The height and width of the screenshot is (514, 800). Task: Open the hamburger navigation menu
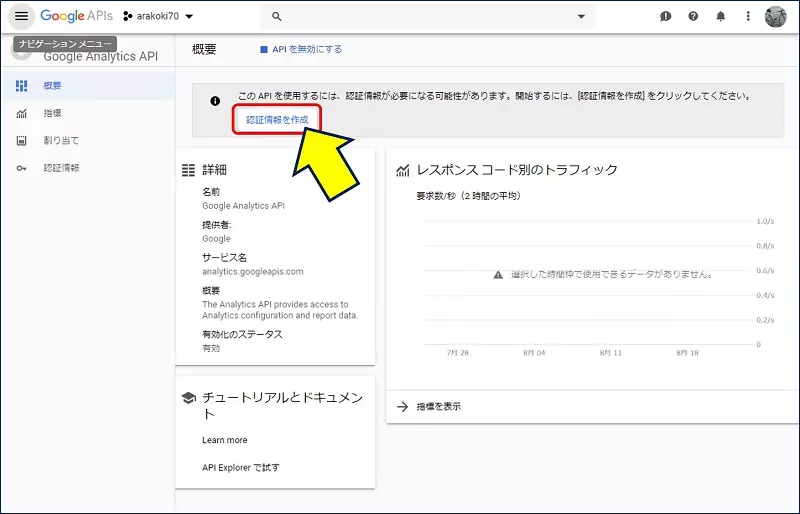(21, 16)
